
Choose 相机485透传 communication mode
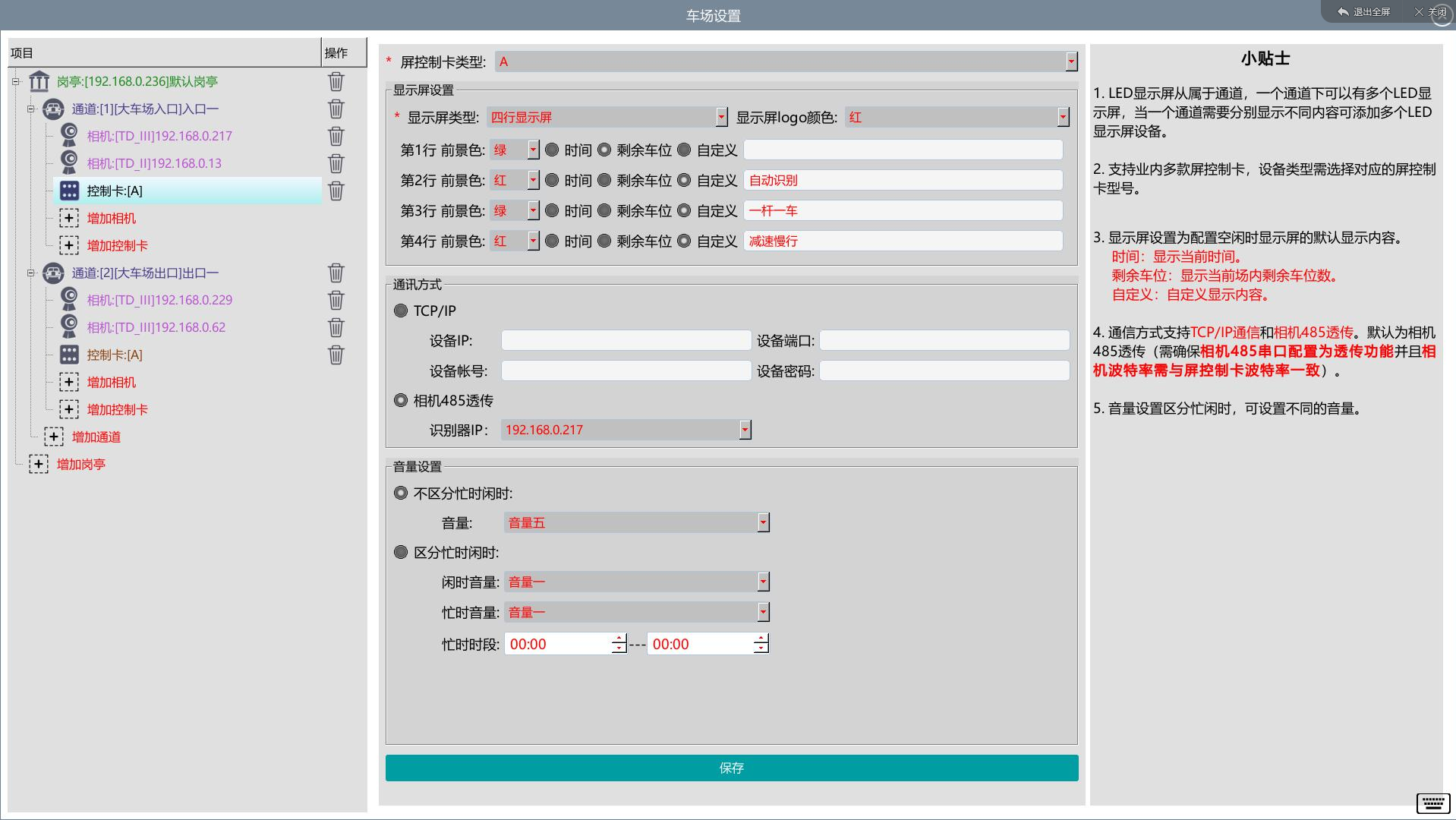pyautogui.click(x=401, y=400)
